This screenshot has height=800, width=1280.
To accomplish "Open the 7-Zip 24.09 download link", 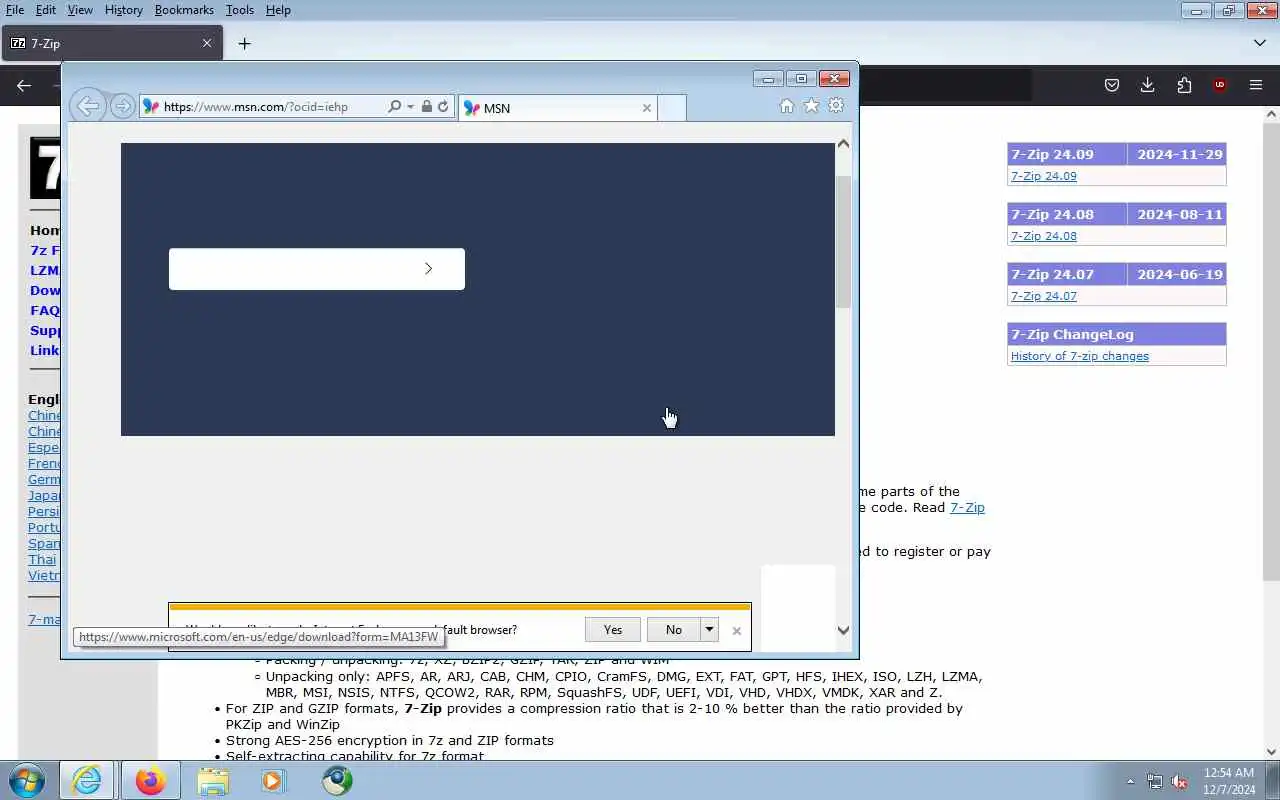I will coord(1043,176).
